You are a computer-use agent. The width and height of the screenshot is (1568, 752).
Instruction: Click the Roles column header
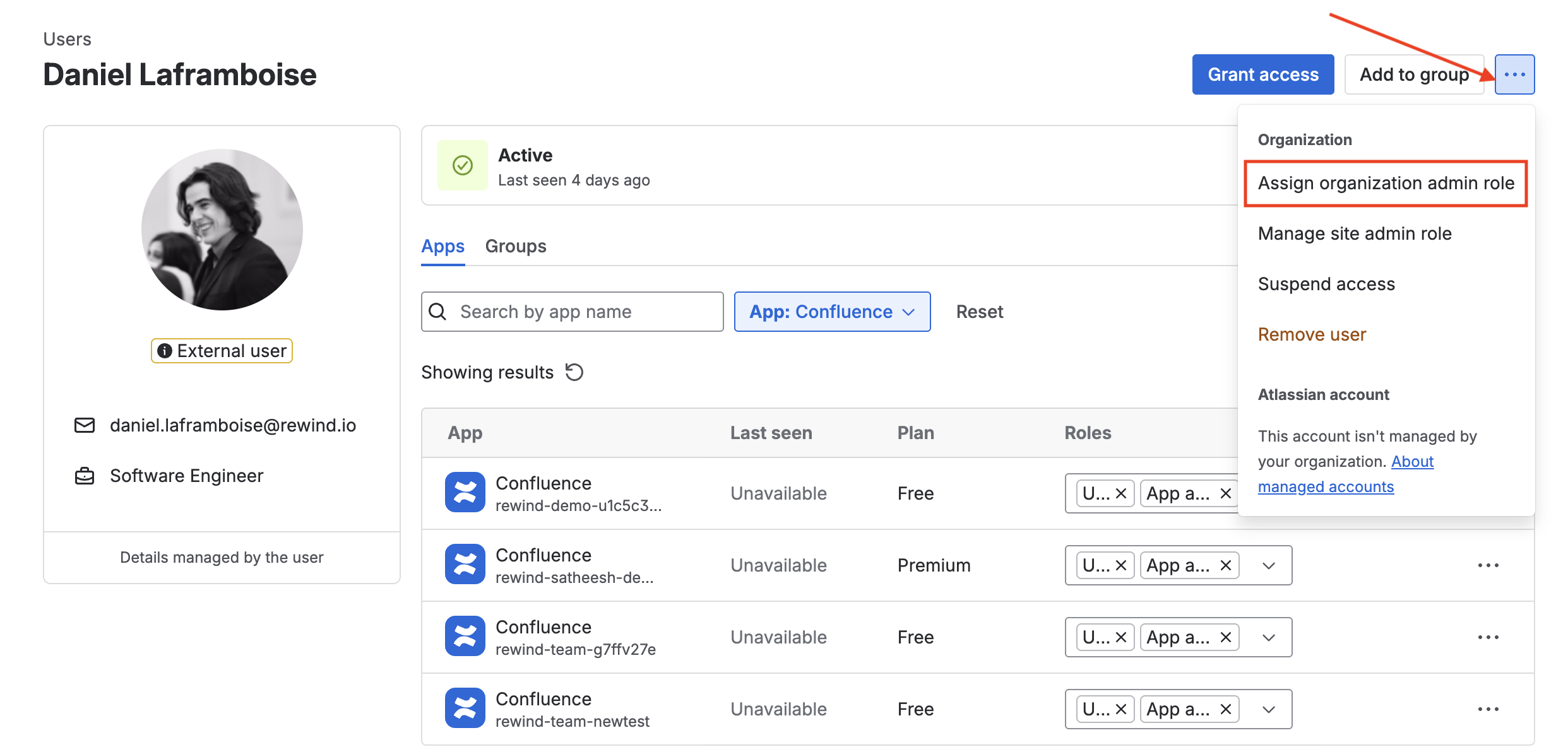click(1088, 433)
